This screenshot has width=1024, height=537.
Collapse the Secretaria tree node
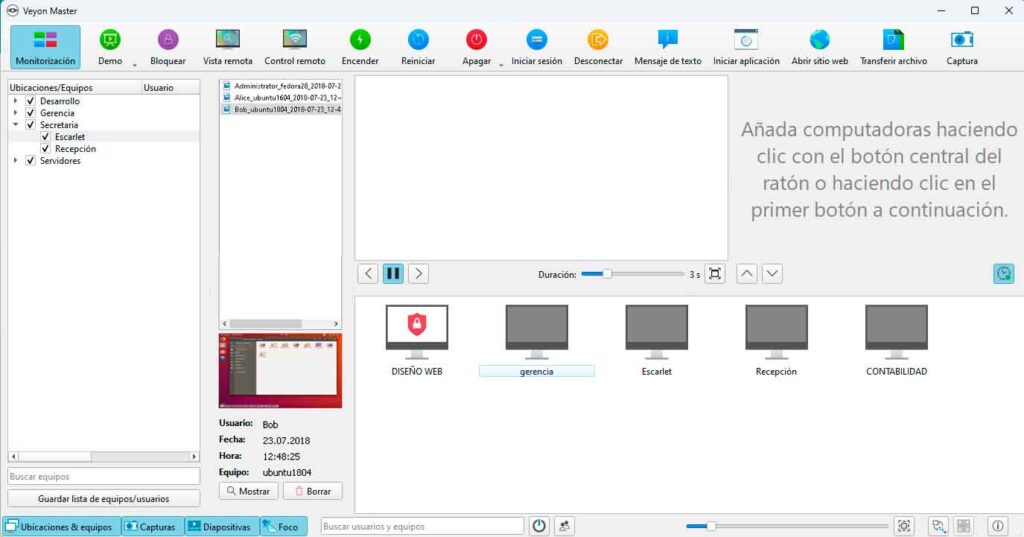tap(16, 125)
